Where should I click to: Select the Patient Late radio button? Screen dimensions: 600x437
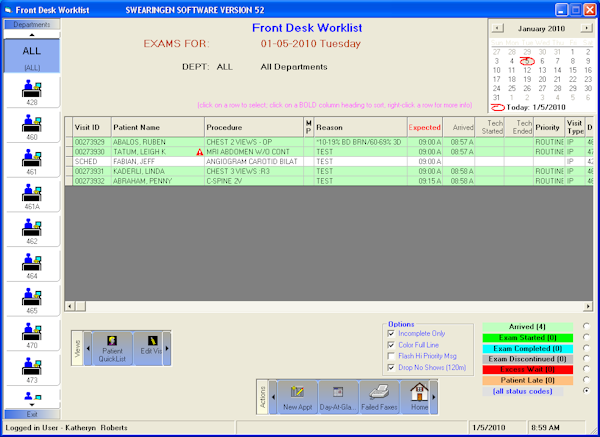[x=586, y=380]
